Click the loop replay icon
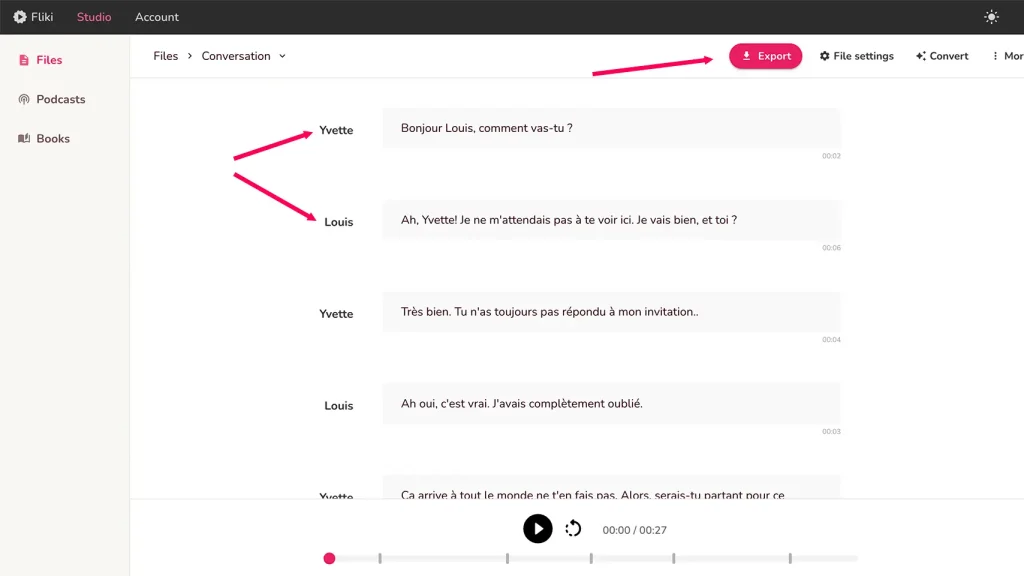The width and height of the screenshot is (1024, 576). pos(573,529)
